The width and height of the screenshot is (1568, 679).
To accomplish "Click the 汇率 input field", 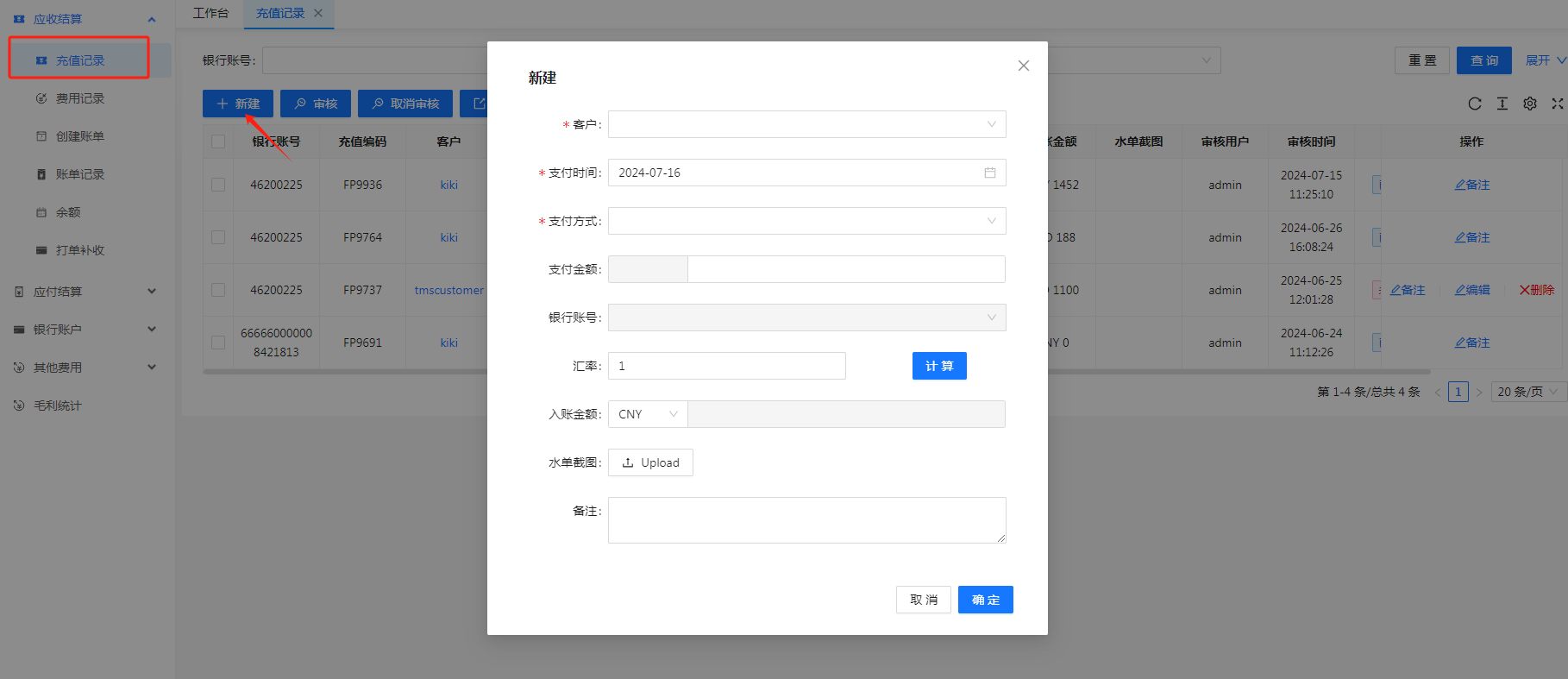I will tap(726, 366).
